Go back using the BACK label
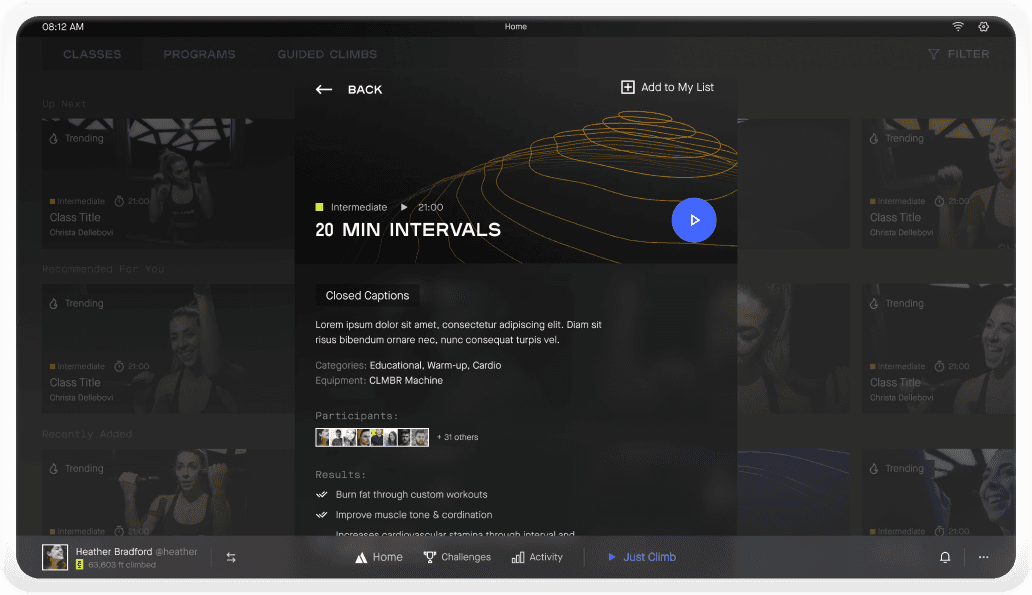 coord(365,90)
